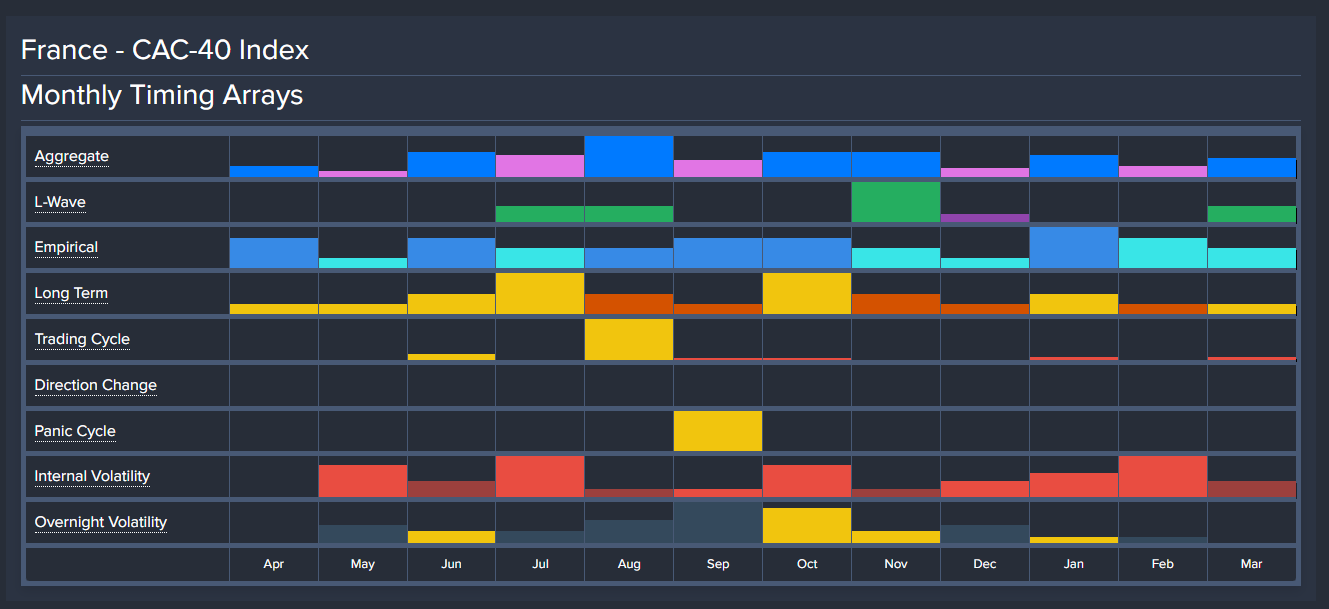The image size is (1329, 609).
Task: Click the green L-Wave bar for March
Action: point(1252,214)
